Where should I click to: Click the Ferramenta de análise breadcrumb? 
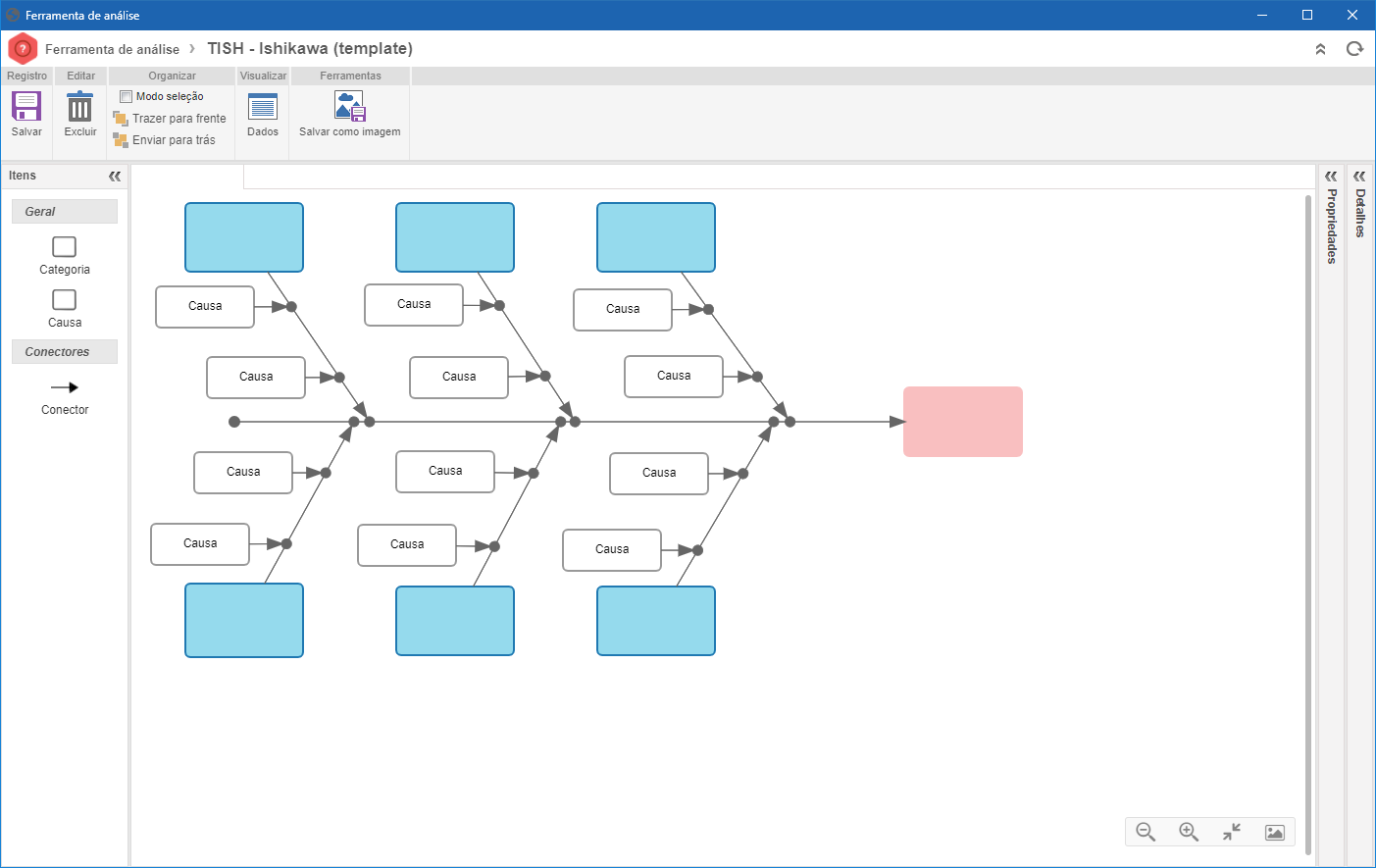(112, 49)
